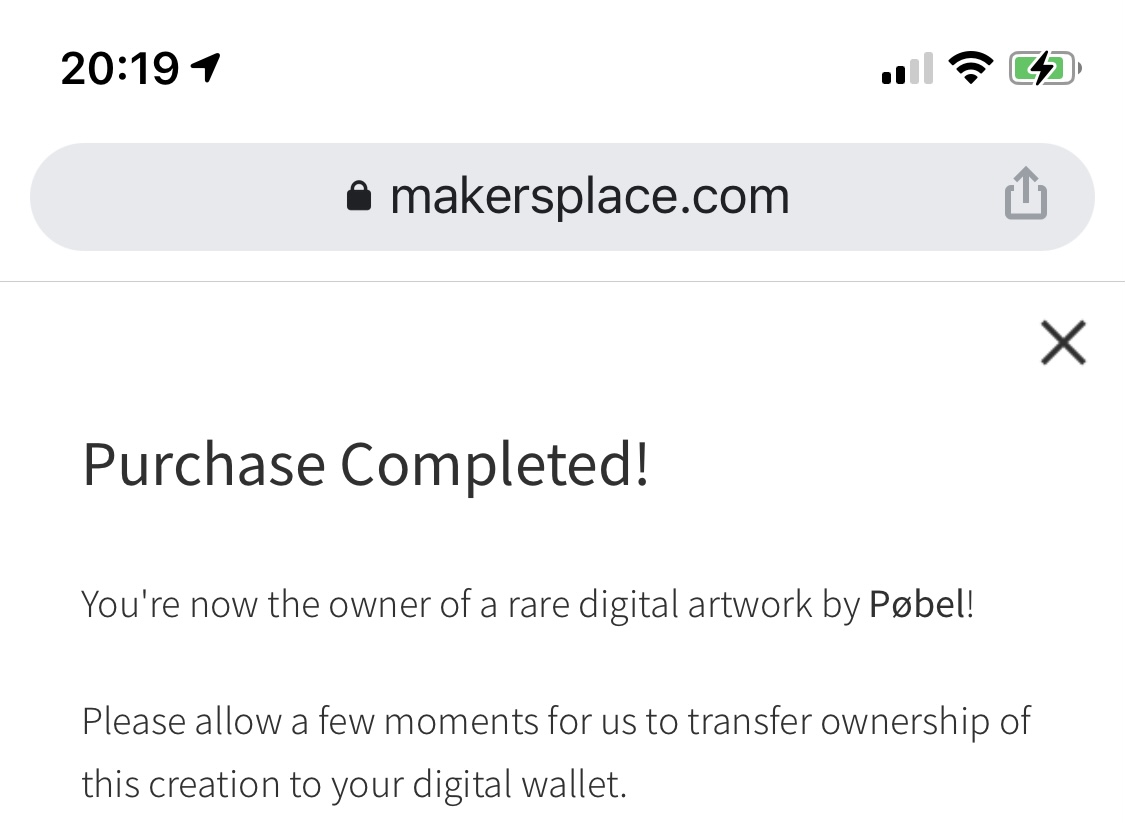
Task: Open the Pøbel artist link
Action: pyautogui.click(x=917, y=604)
